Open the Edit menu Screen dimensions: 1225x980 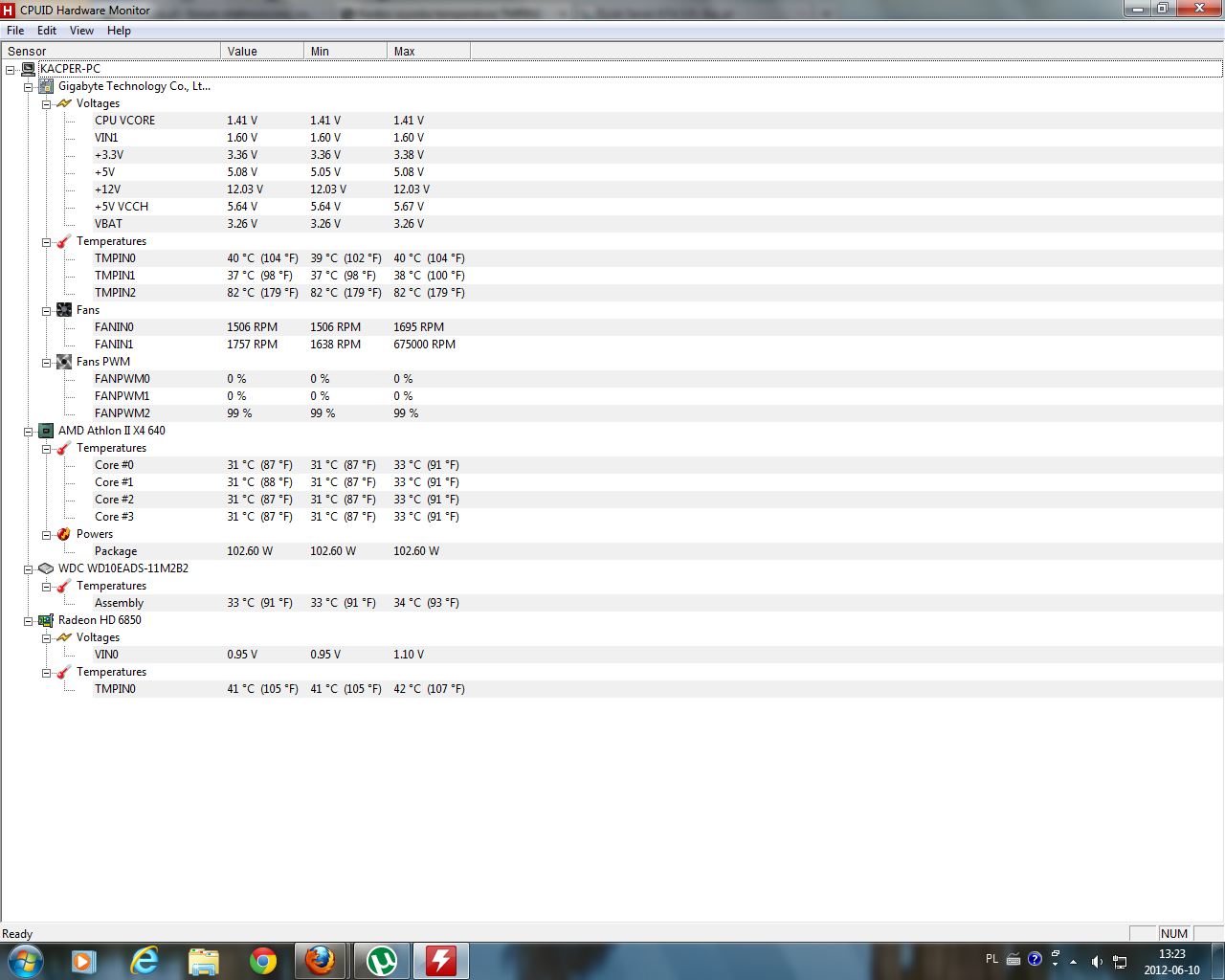[47, 31]
